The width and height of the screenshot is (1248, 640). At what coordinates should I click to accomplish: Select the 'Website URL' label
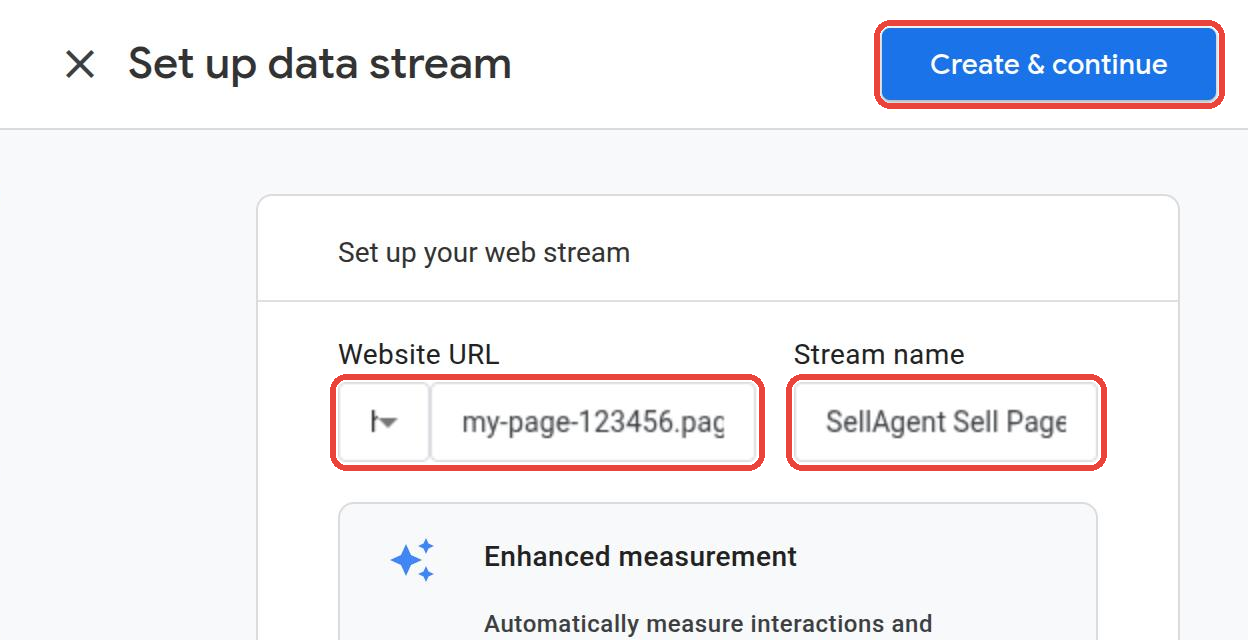(x=418, y=354)
